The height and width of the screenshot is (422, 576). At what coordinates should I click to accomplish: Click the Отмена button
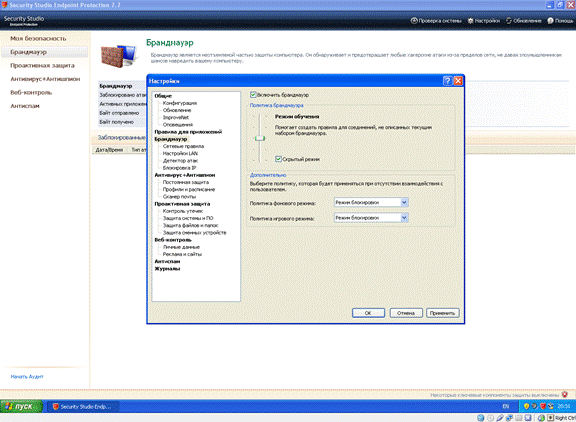click(406, 313)
